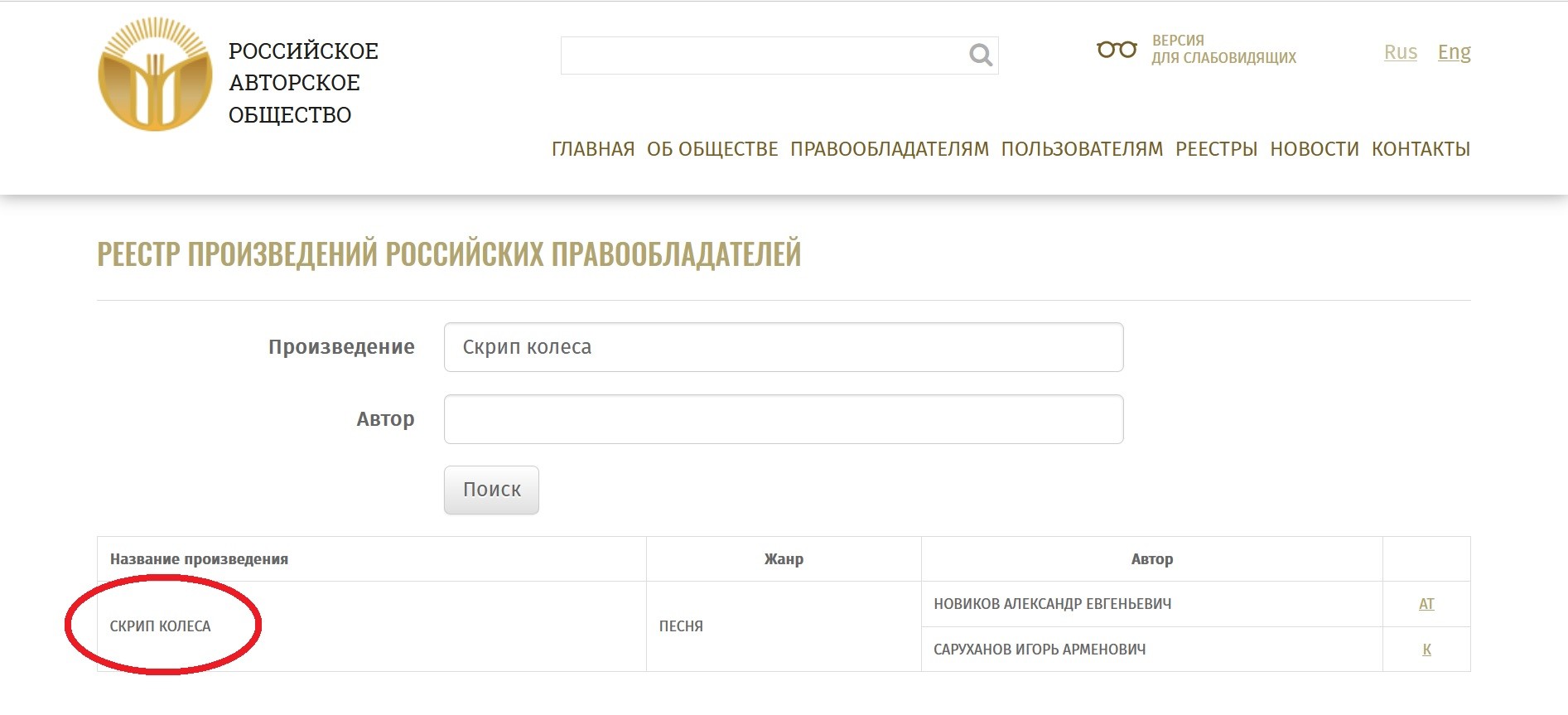
Task: Click the Автор field label in form
Action: tap(385, 419)
